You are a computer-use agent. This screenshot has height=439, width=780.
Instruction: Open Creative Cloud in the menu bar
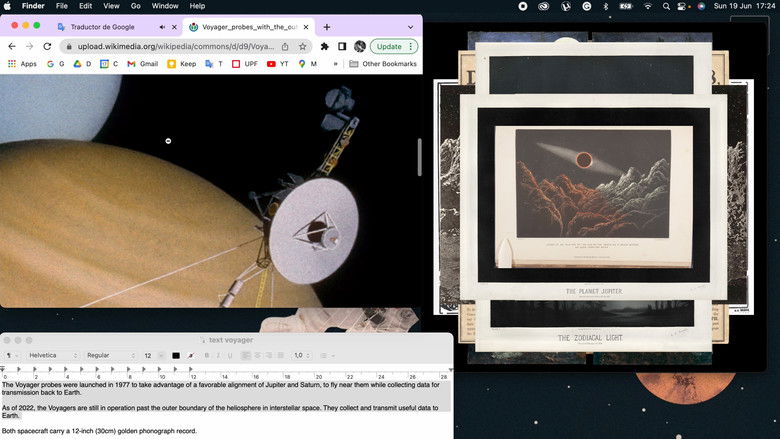click(x=544, y=6)
